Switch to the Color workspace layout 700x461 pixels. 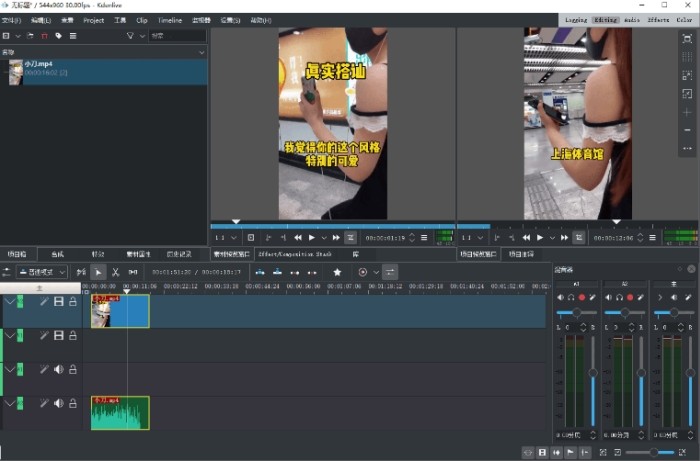click(x=685, y=19)
